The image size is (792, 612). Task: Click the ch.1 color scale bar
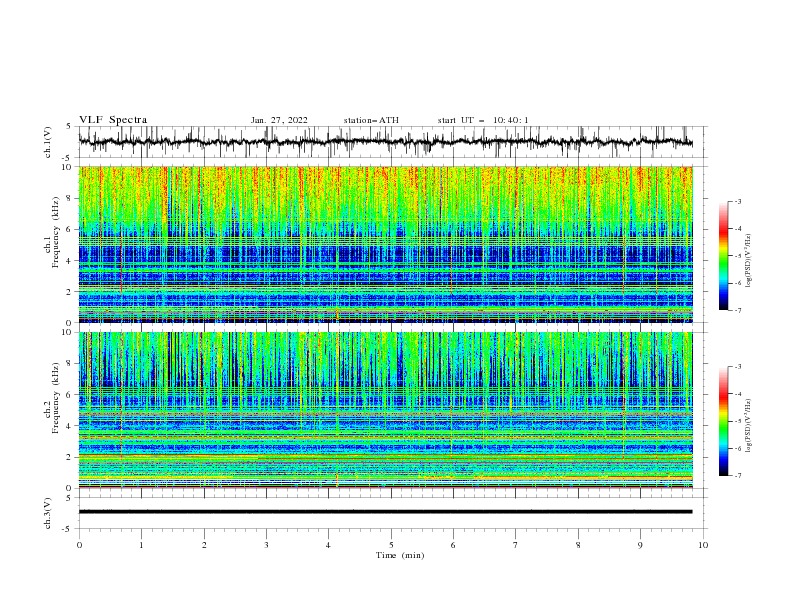pyautogui.click(x=724, y=256)
